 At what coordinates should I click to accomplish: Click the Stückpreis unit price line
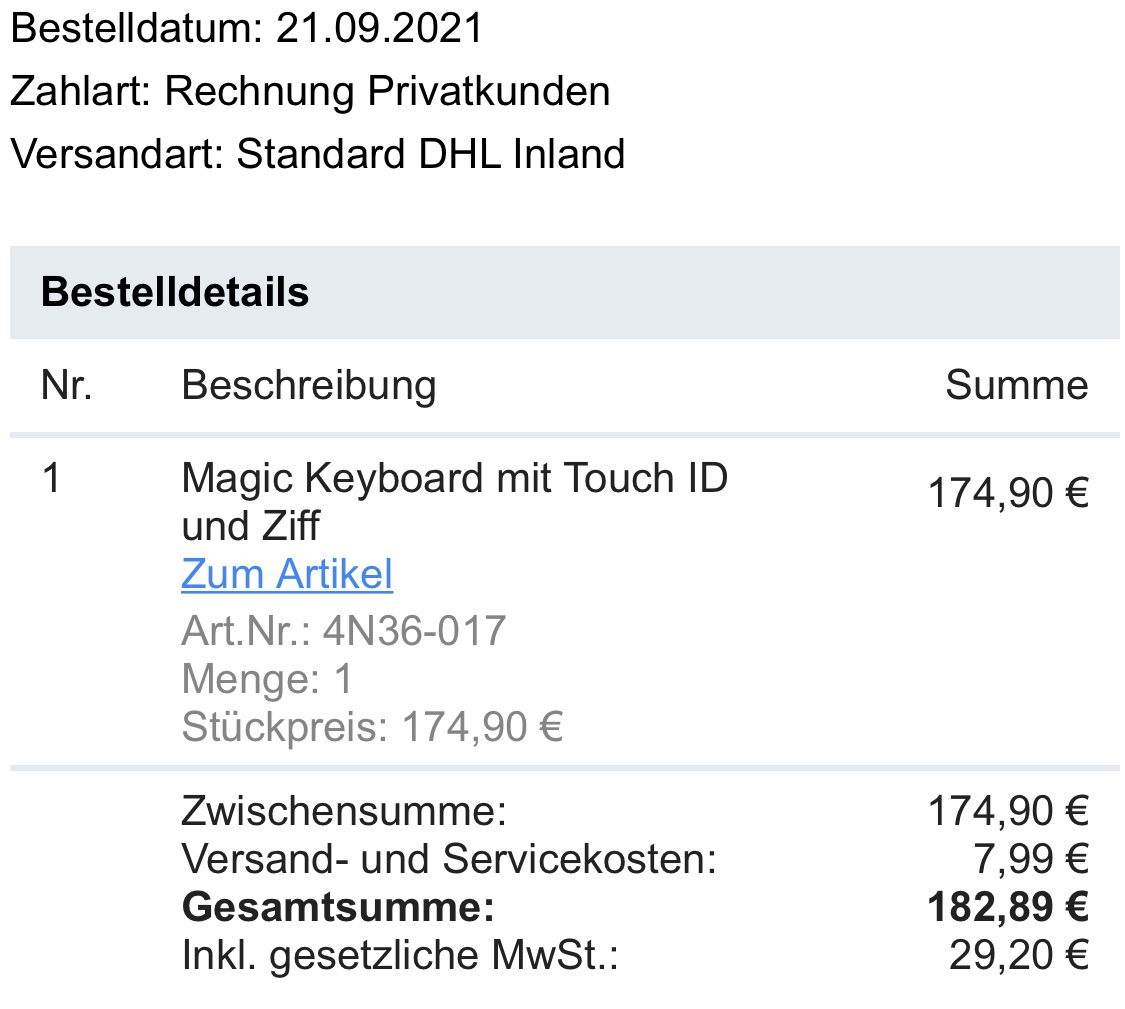point(372,728)
